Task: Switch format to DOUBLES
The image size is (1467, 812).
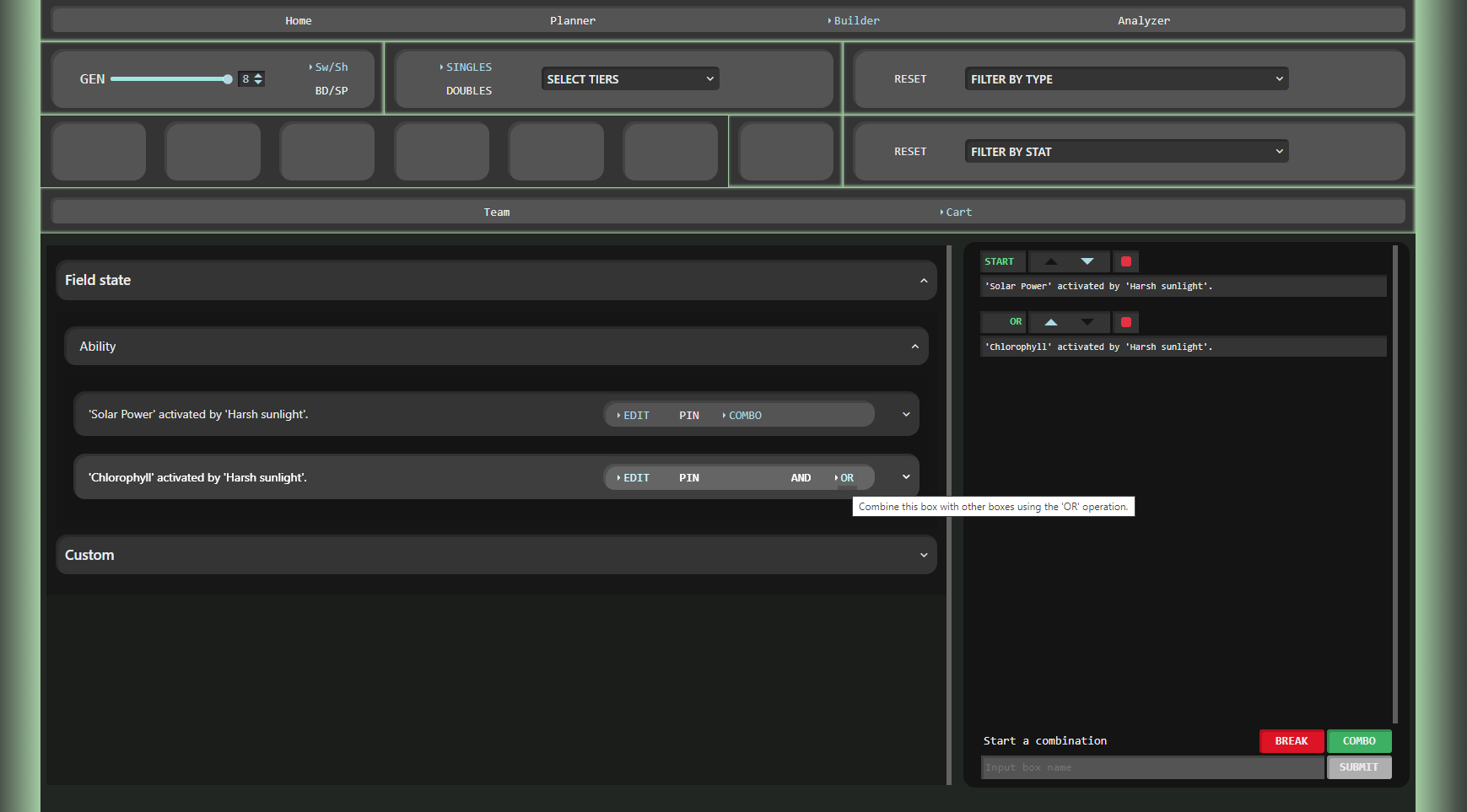Action: point(468,91)
